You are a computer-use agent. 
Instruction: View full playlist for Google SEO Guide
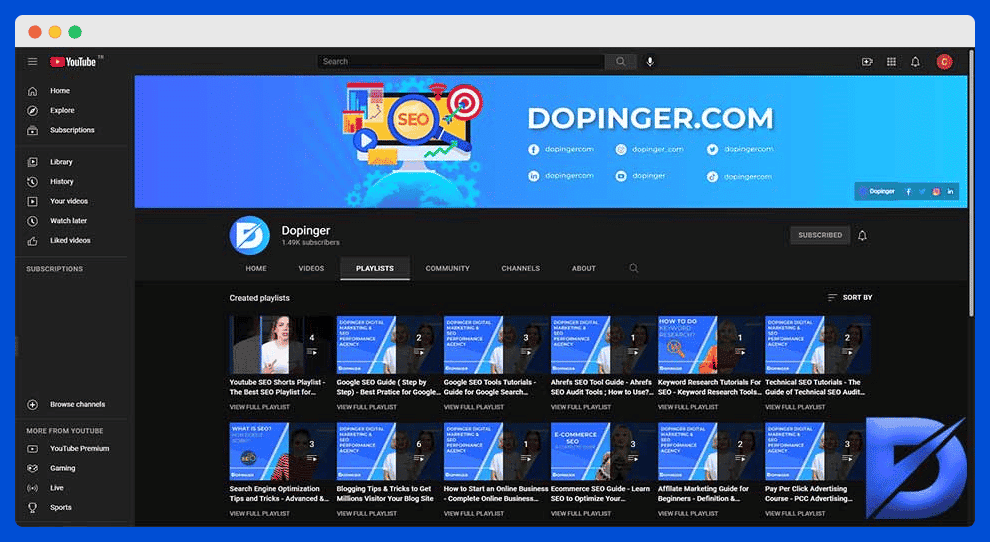(x=367, y=407)
